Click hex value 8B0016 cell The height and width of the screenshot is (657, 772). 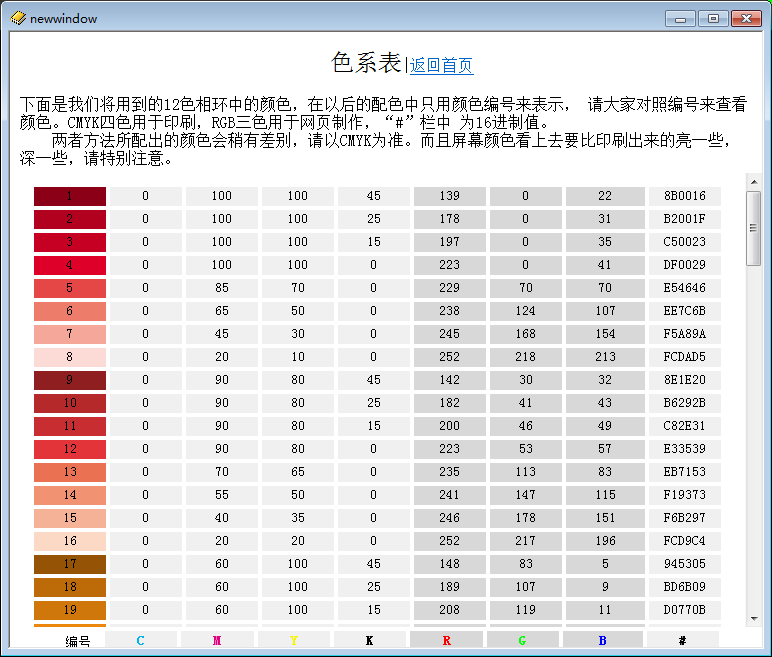[x=684, y=196]
